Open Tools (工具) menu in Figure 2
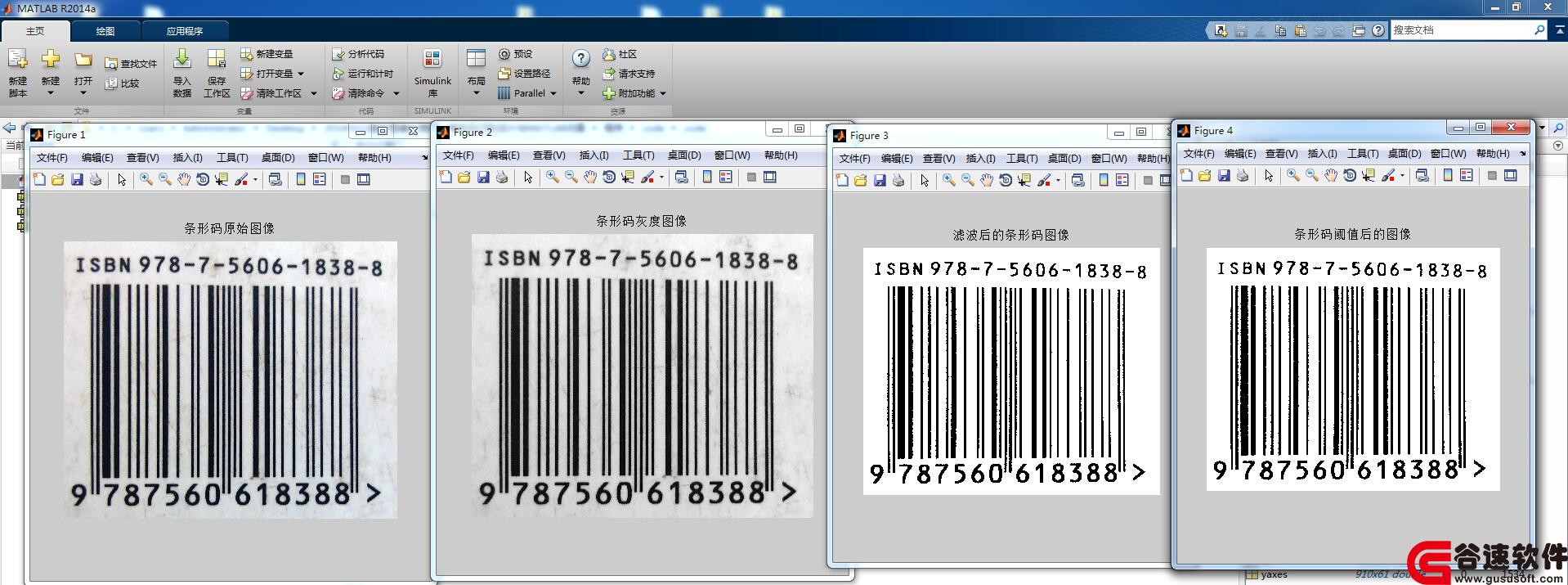 638,155
